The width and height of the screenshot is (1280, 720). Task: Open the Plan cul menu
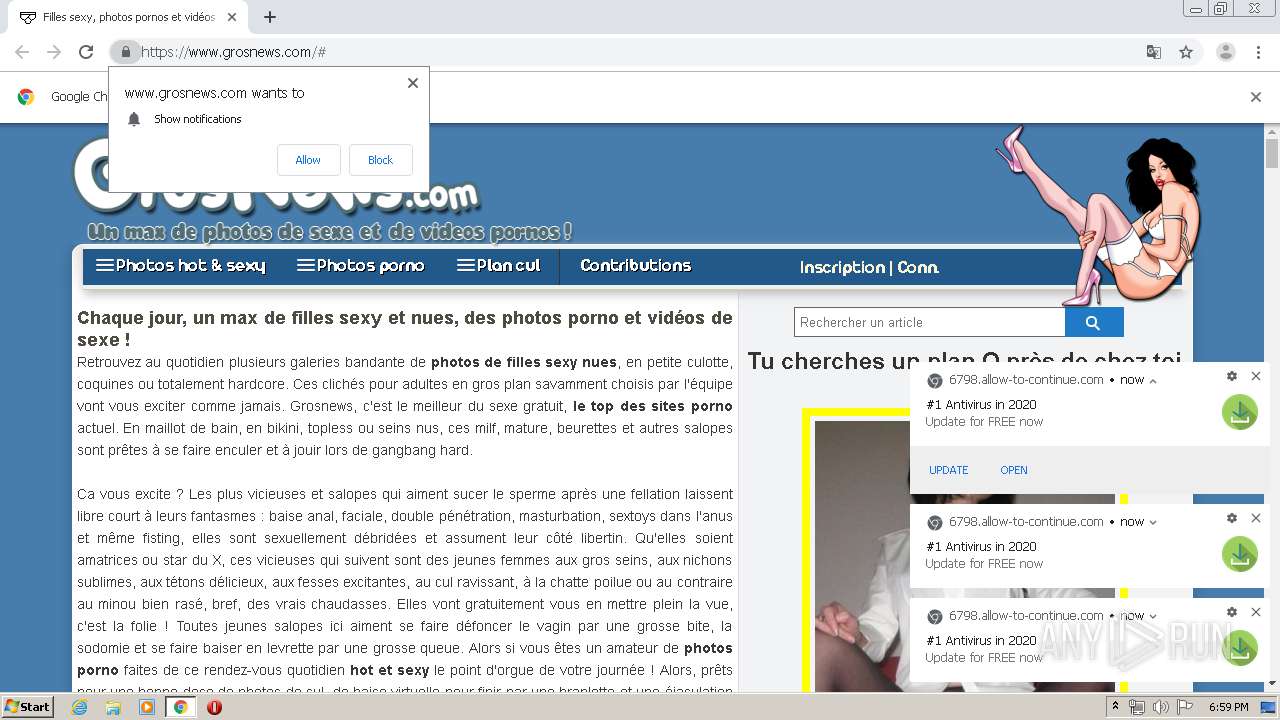pyautogui.click(x=499, y=265)
